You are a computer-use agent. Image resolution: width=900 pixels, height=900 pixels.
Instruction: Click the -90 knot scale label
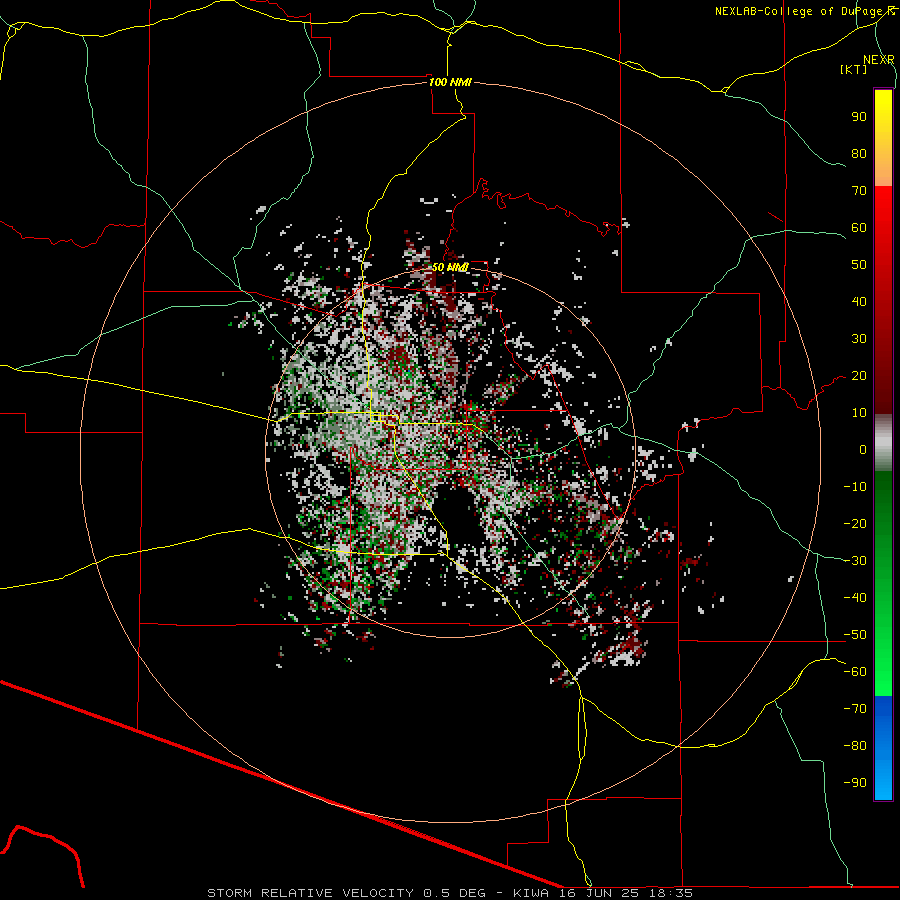point(855,782)
